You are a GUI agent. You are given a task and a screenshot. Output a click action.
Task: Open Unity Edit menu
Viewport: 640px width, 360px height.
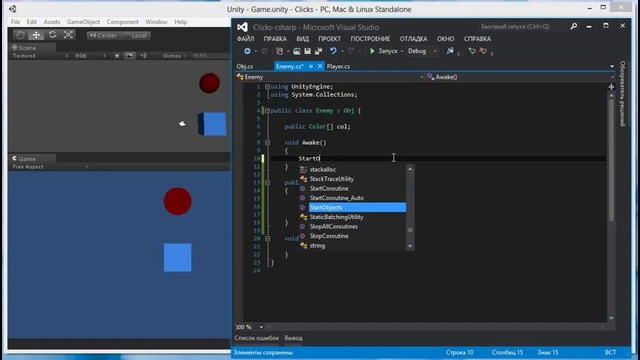click(31, 22)
